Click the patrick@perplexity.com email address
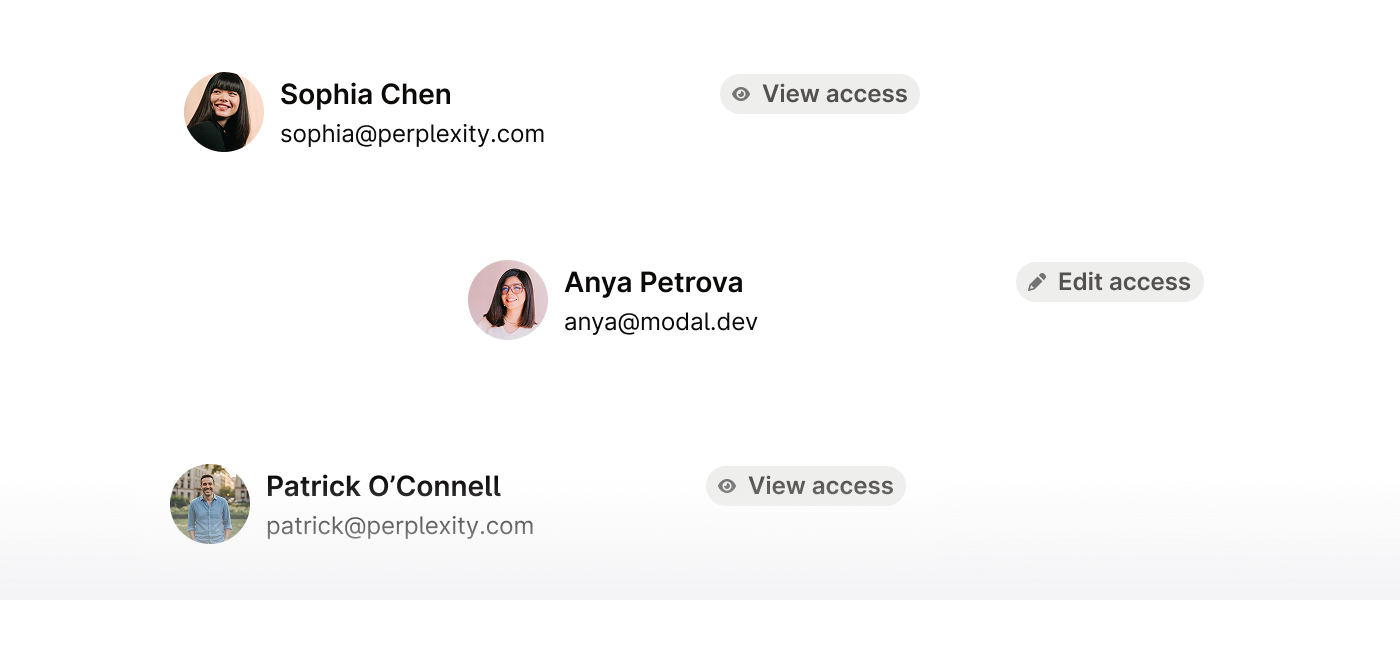 400,526
